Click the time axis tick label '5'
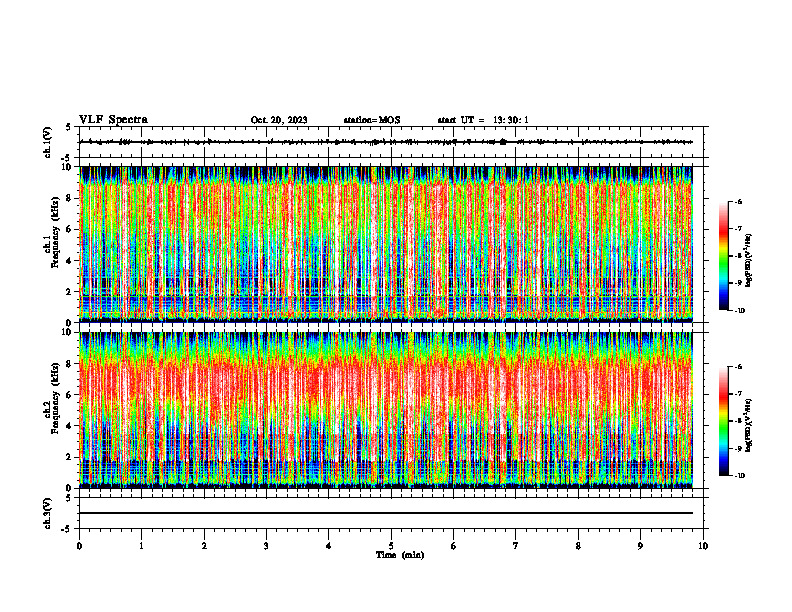The image size is (792, 612). point(391,546)
